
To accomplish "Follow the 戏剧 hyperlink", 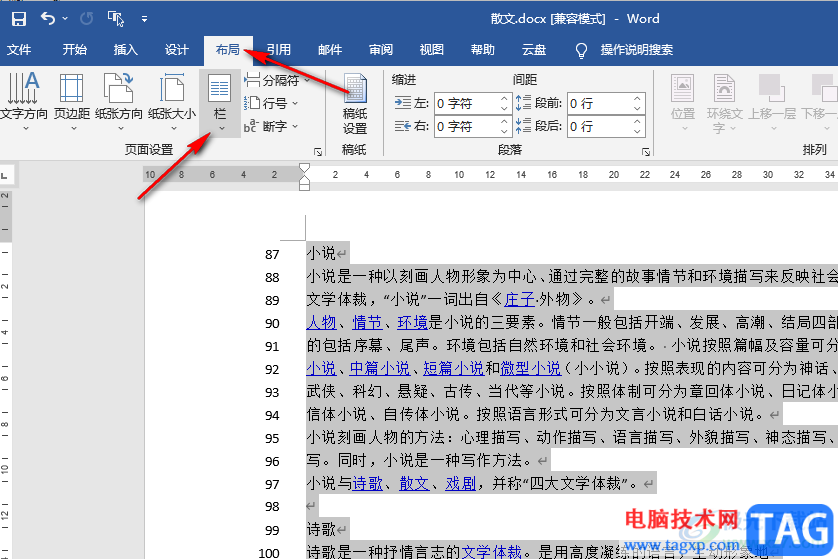I will click(460, 484).
